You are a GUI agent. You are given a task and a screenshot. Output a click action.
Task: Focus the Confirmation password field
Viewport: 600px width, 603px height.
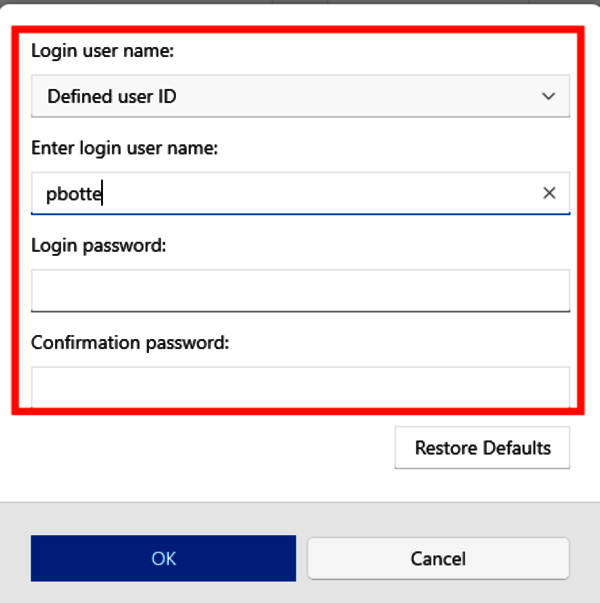[x=300, y=386]
